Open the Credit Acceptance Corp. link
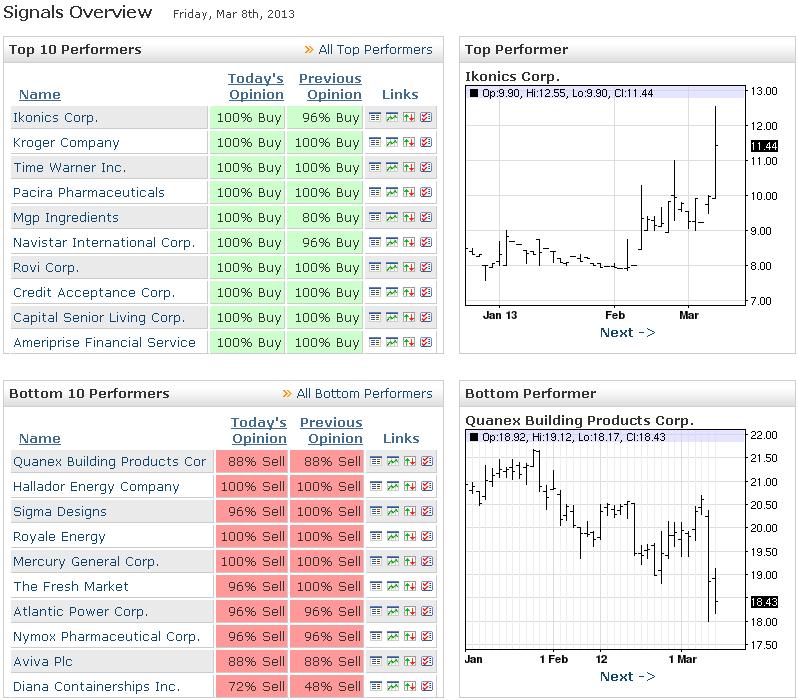Screen dimensions: 798x700 click(94, 292)
